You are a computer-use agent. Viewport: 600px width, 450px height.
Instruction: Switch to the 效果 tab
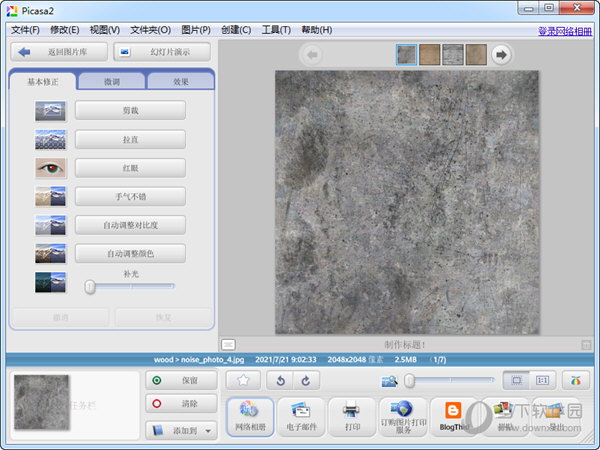pyautogui.click(x=180, y=82)
